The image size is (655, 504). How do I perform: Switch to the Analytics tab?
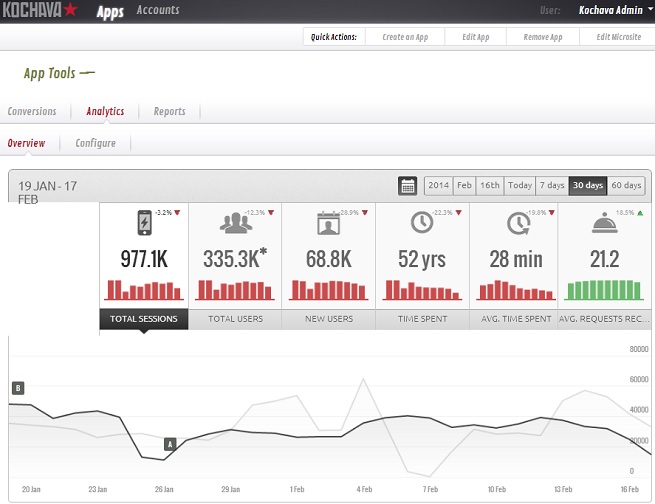pos(105,111)
